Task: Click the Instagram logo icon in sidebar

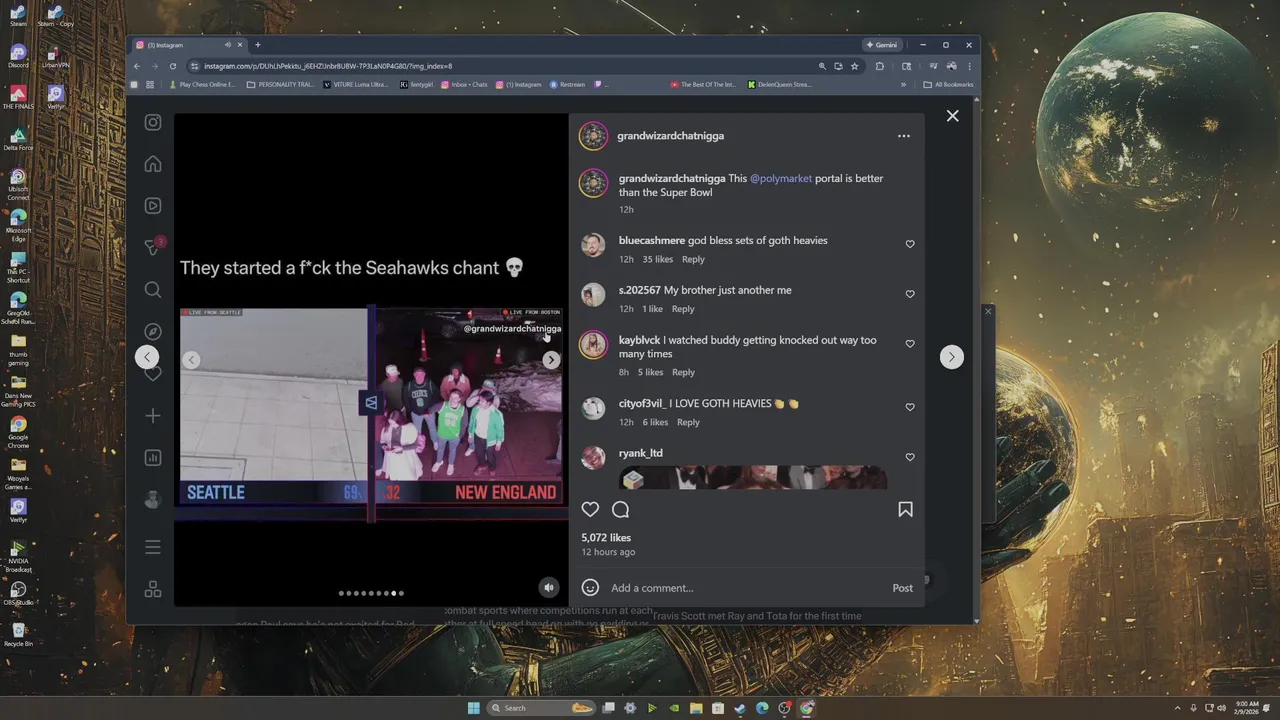Action: tap(153, 122)
